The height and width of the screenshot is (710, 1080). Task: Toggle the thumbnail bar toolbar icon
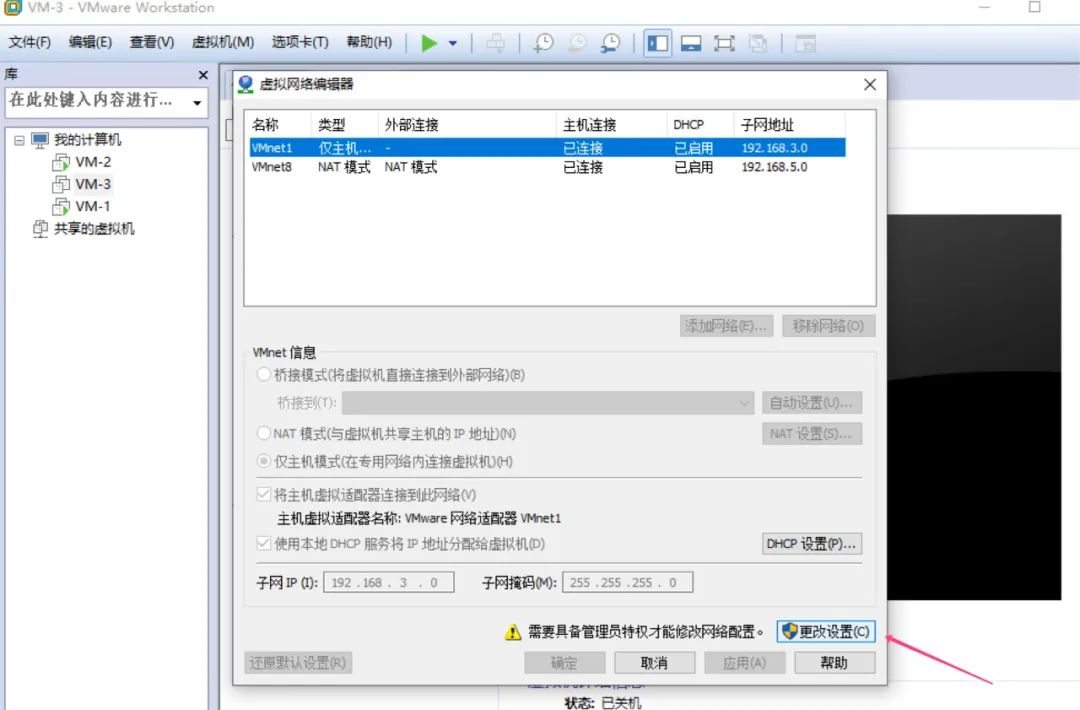(691, 43)
